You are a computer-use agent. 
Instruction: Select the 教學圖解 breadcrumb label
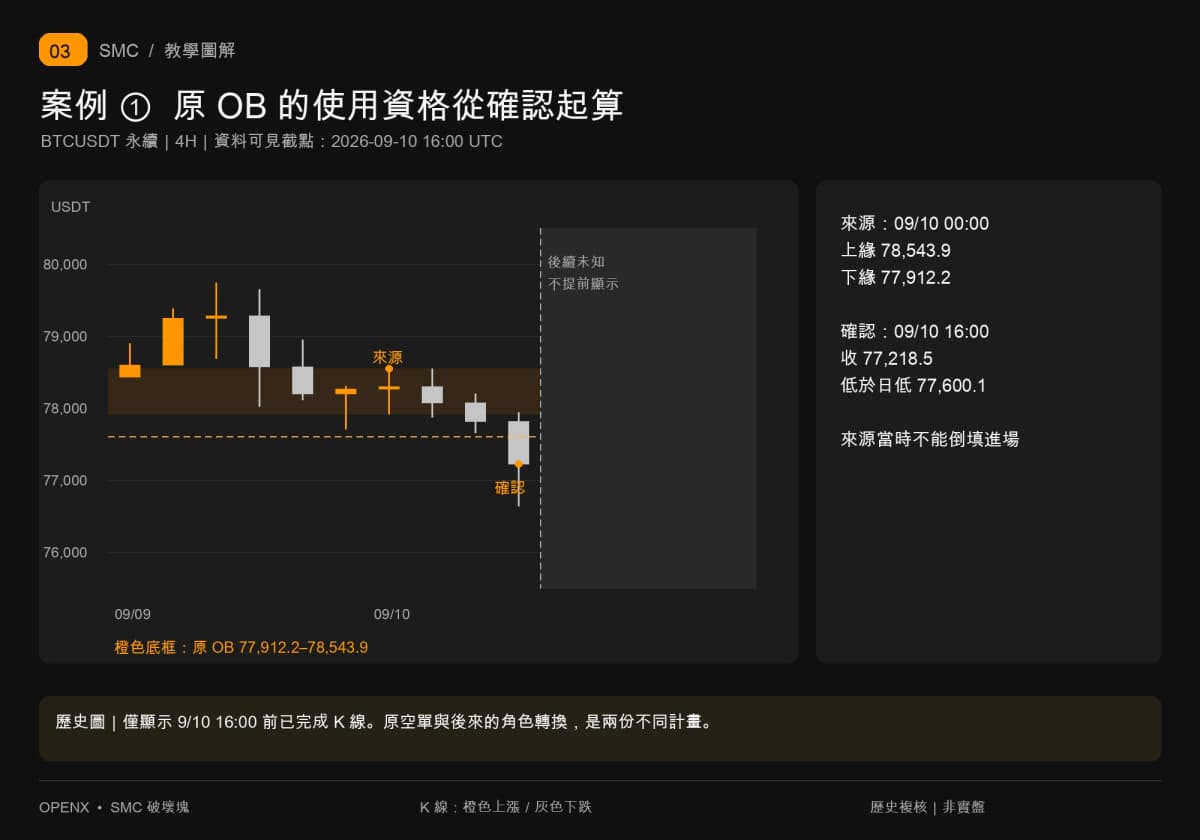point(200,51)
